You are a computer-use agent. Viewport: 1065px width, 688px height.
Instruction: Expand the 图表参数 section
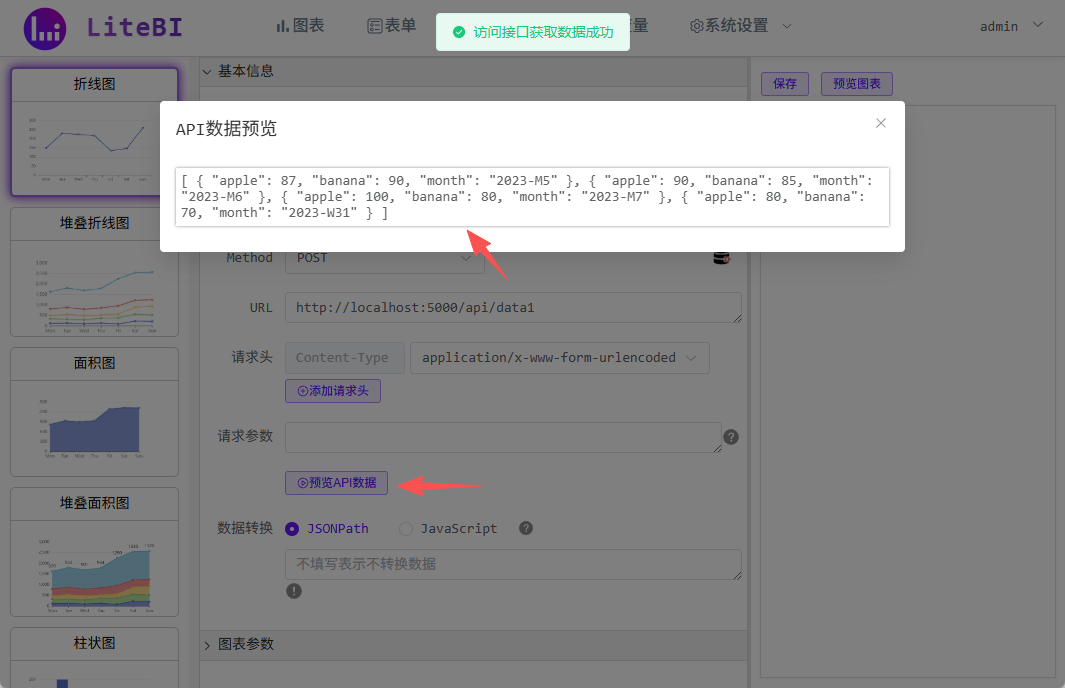(x=206, y=643)
